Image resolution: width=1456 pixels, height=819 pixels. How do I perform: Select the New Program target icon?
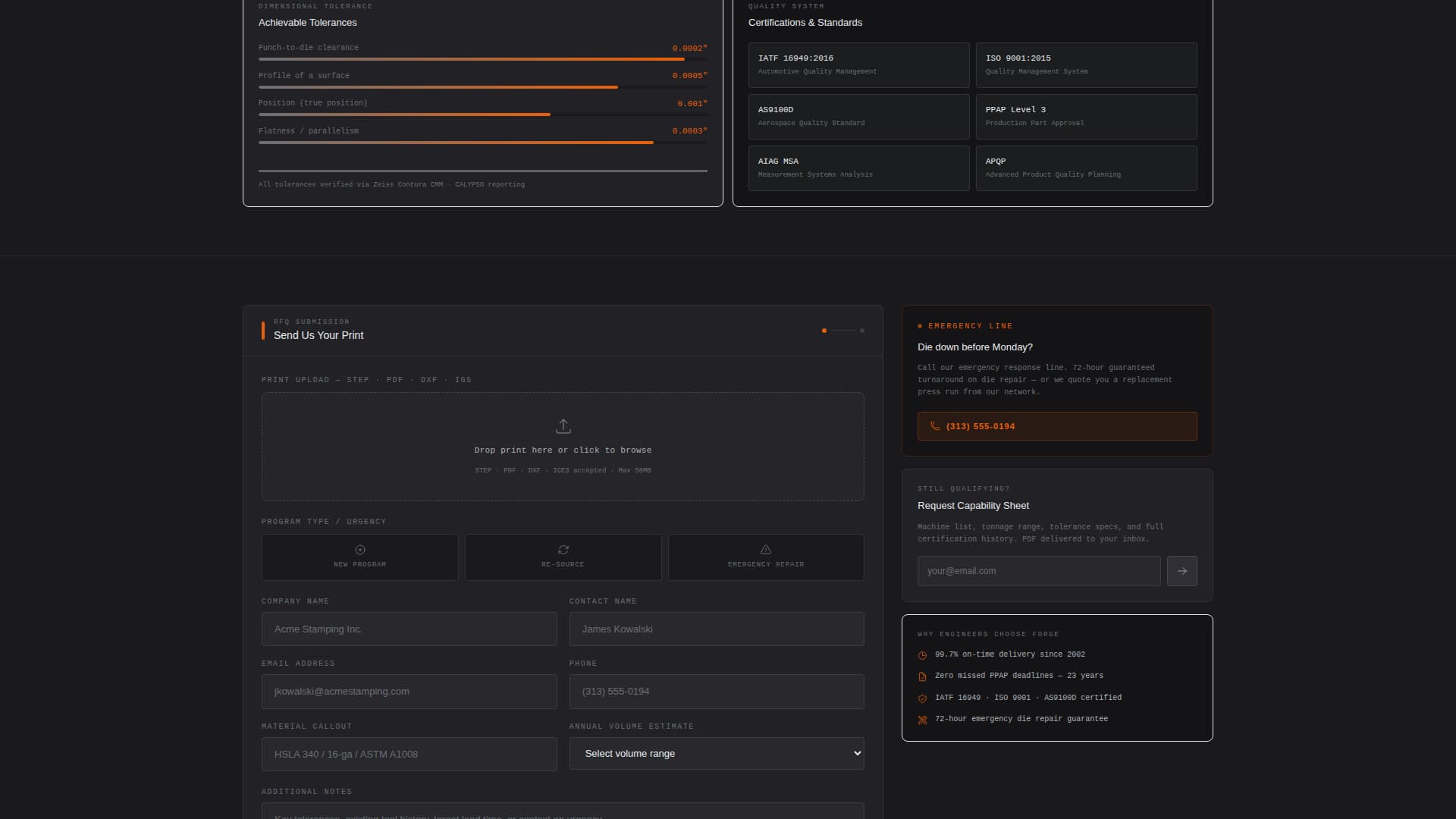[359, 550]
